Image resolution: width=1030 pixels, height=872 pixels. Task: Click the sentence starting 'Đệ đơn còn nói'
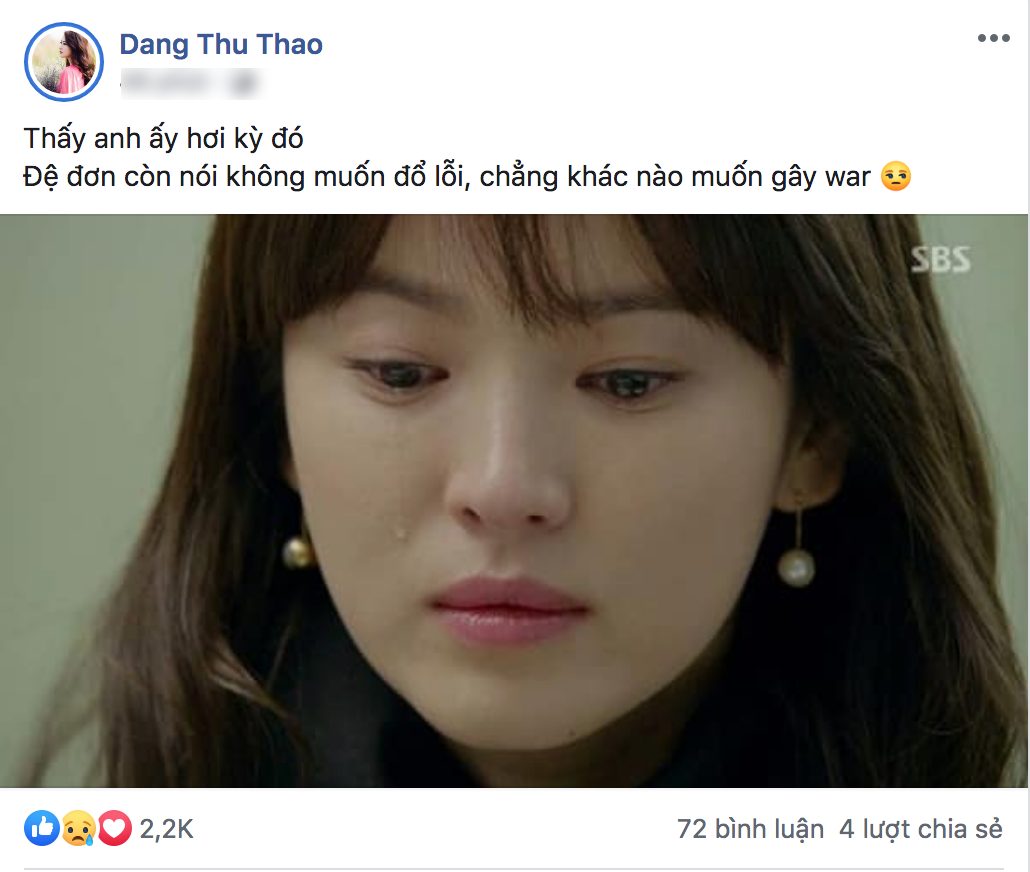click(447, 177)
